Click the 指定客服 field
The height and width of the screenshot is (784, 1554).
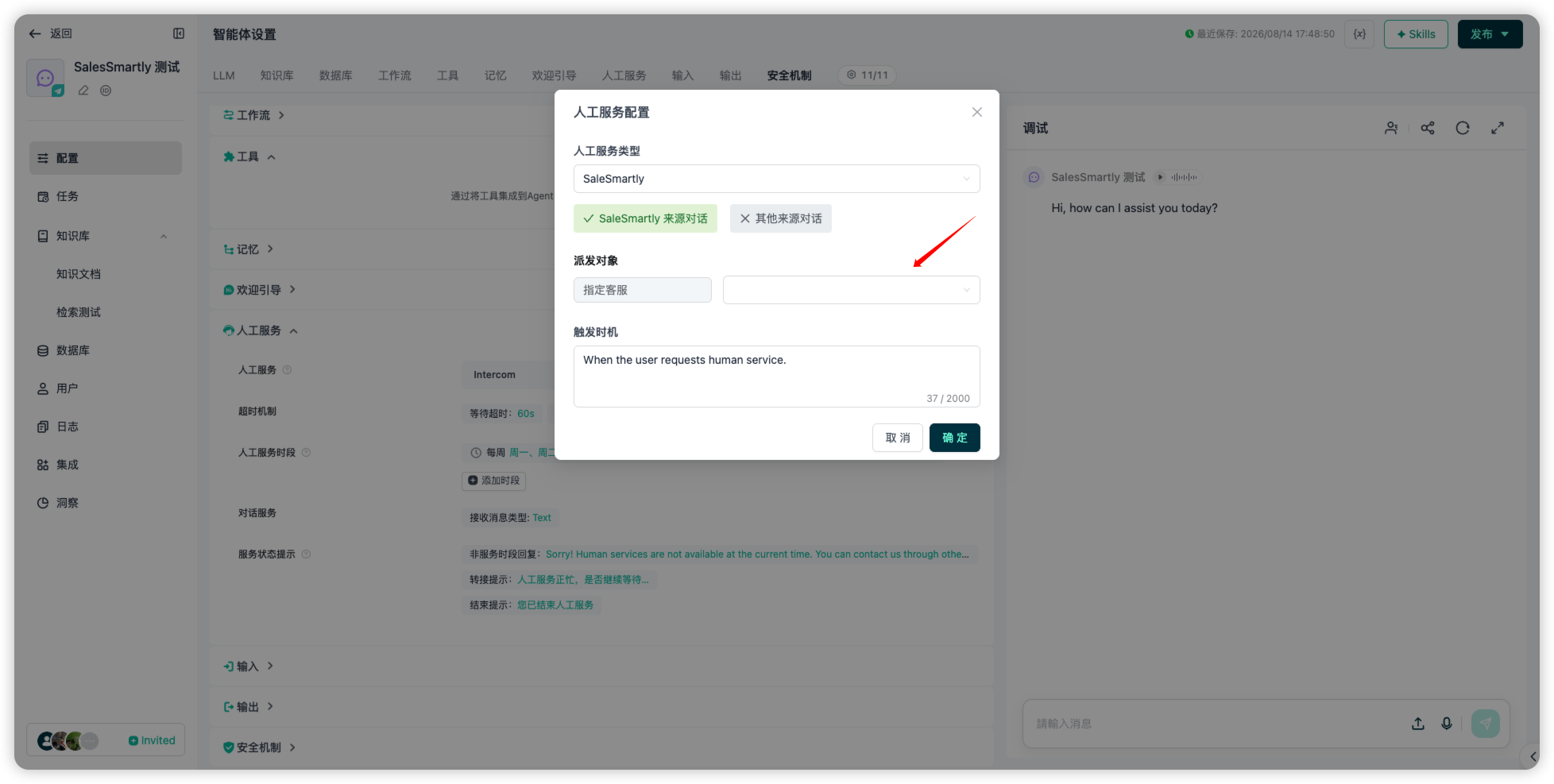pos(643,290)
